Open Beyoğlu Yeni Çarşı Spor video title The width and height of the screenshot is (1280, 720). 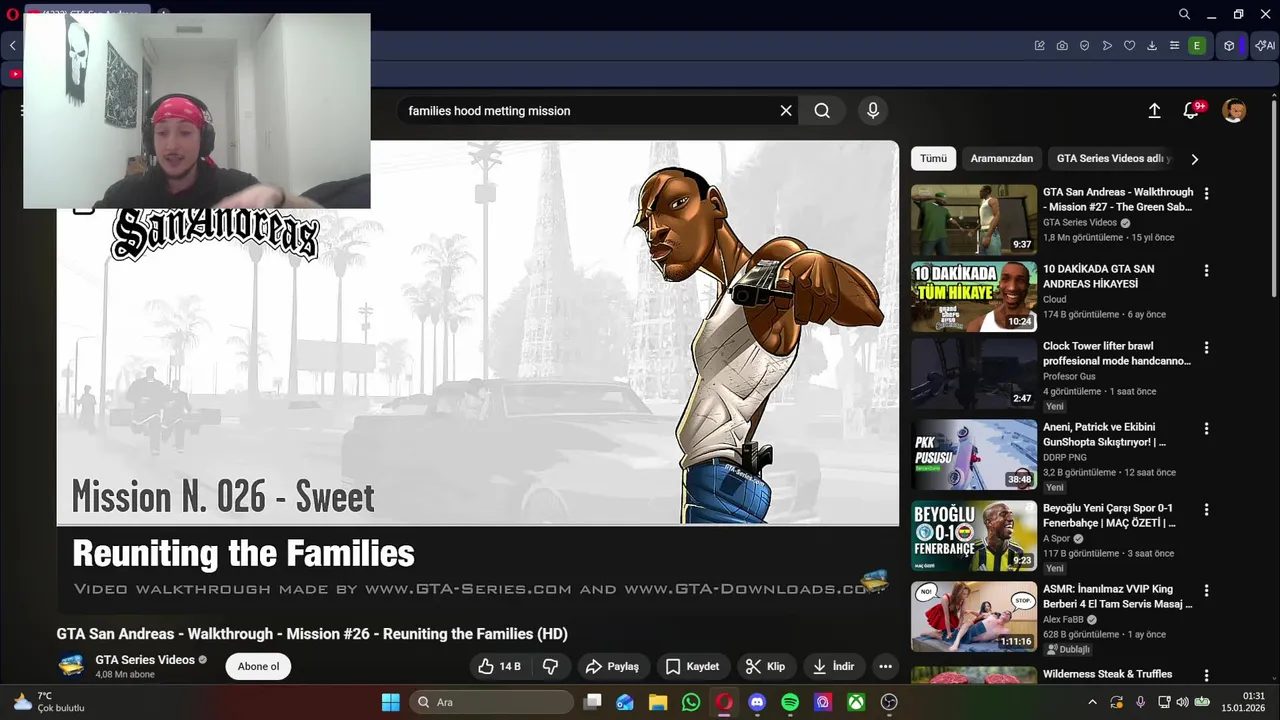[1109, 515]
